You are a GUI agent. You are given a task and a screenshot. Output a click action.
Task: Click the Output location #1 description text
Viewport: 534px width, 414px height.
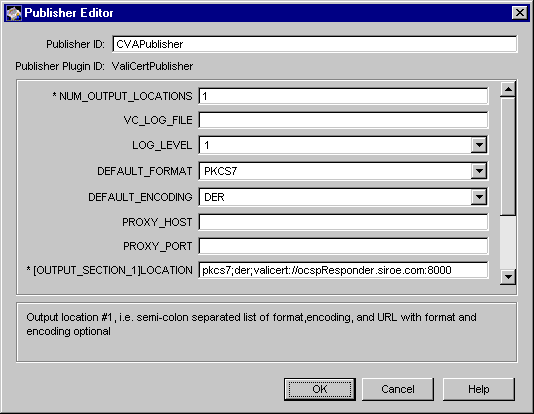251,324
